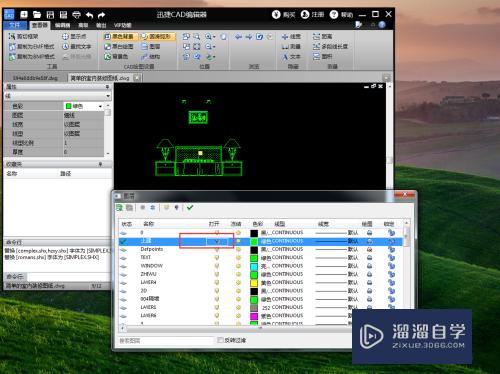
Task: Click the Show points (显示点) tool
Action: [x=74, y=36]
